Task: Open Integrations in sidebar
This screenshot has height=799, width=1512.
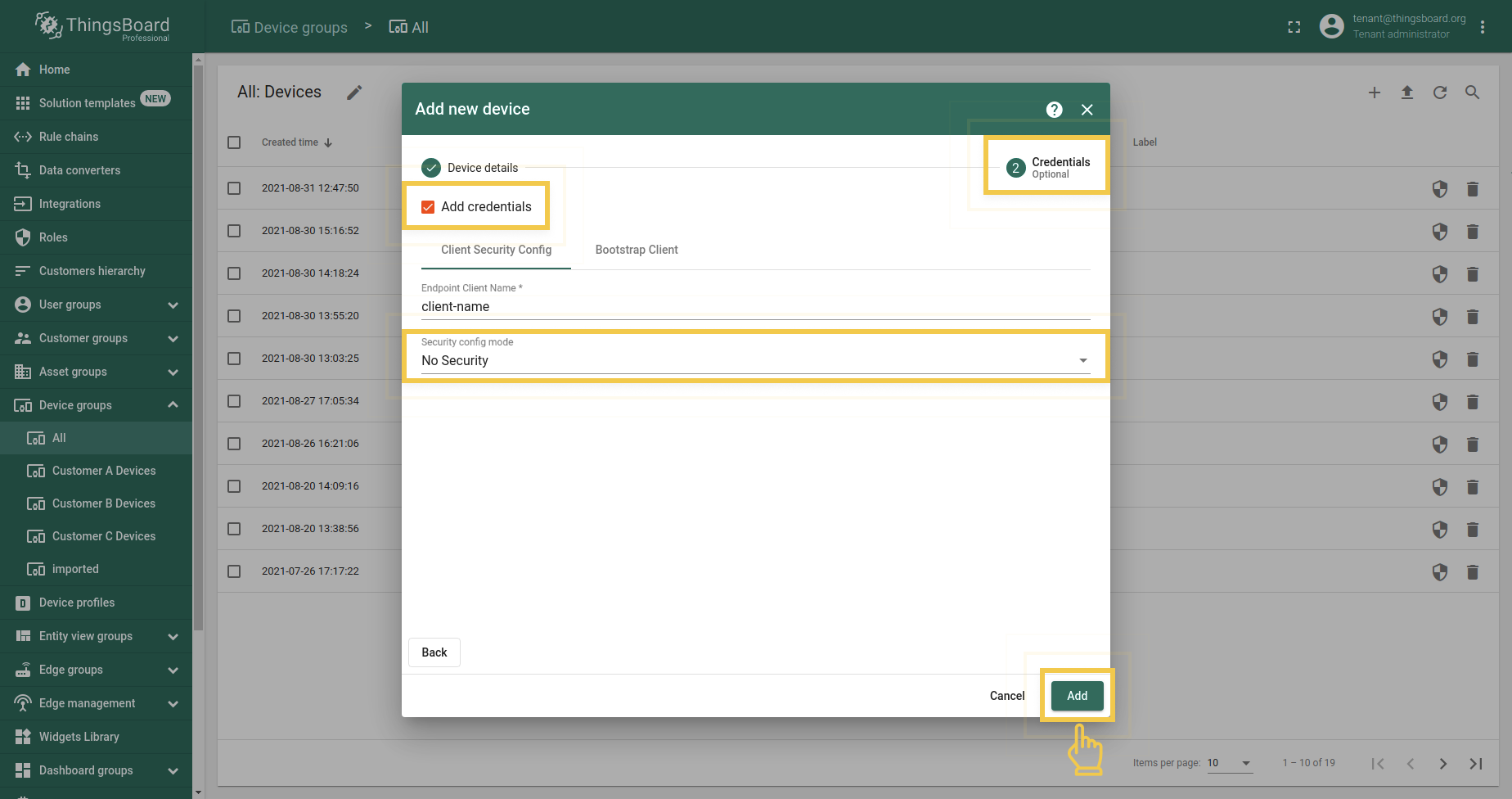Action: click(96, 204)
